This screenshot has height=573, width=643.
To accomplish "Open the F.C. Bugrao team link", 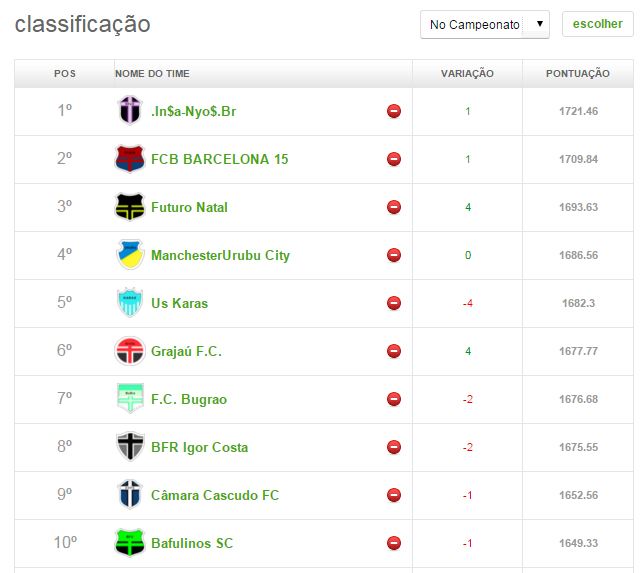I will click(x=189, y=399).
